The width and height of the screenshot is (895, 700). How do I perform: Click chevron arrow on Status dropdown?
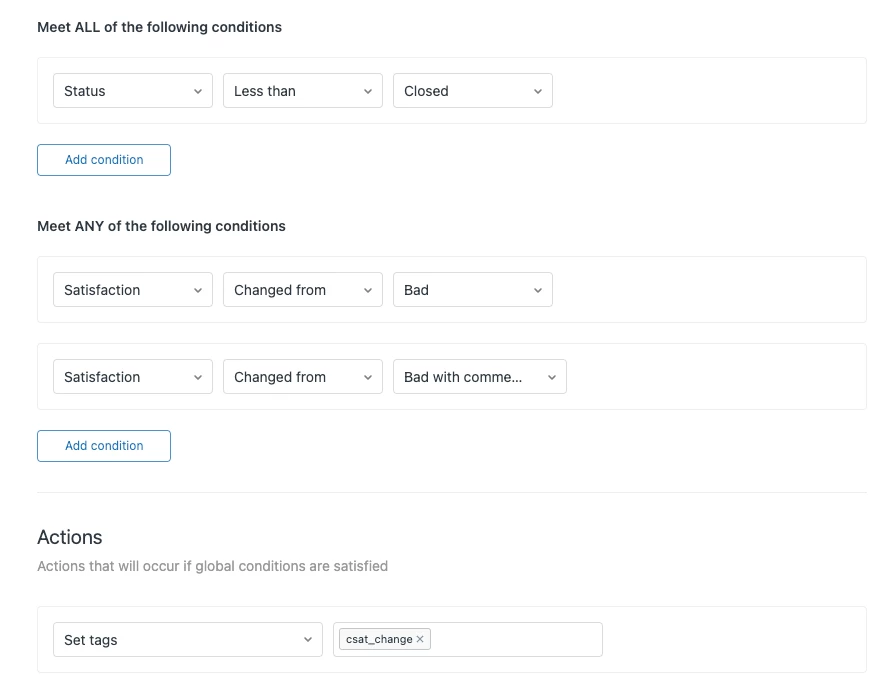[x=197, y=91]
